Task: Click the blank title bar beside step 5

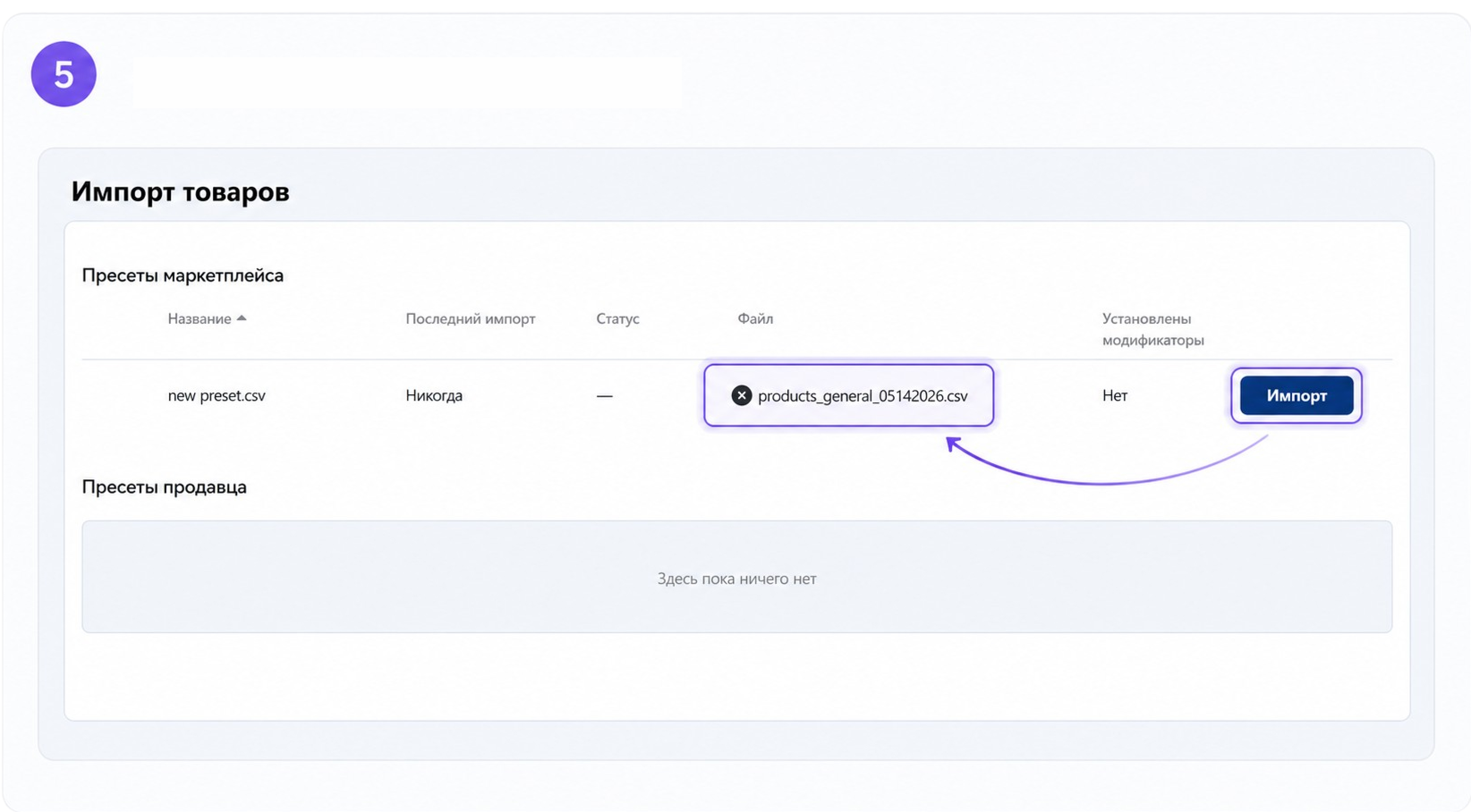Action: point(407,81)
